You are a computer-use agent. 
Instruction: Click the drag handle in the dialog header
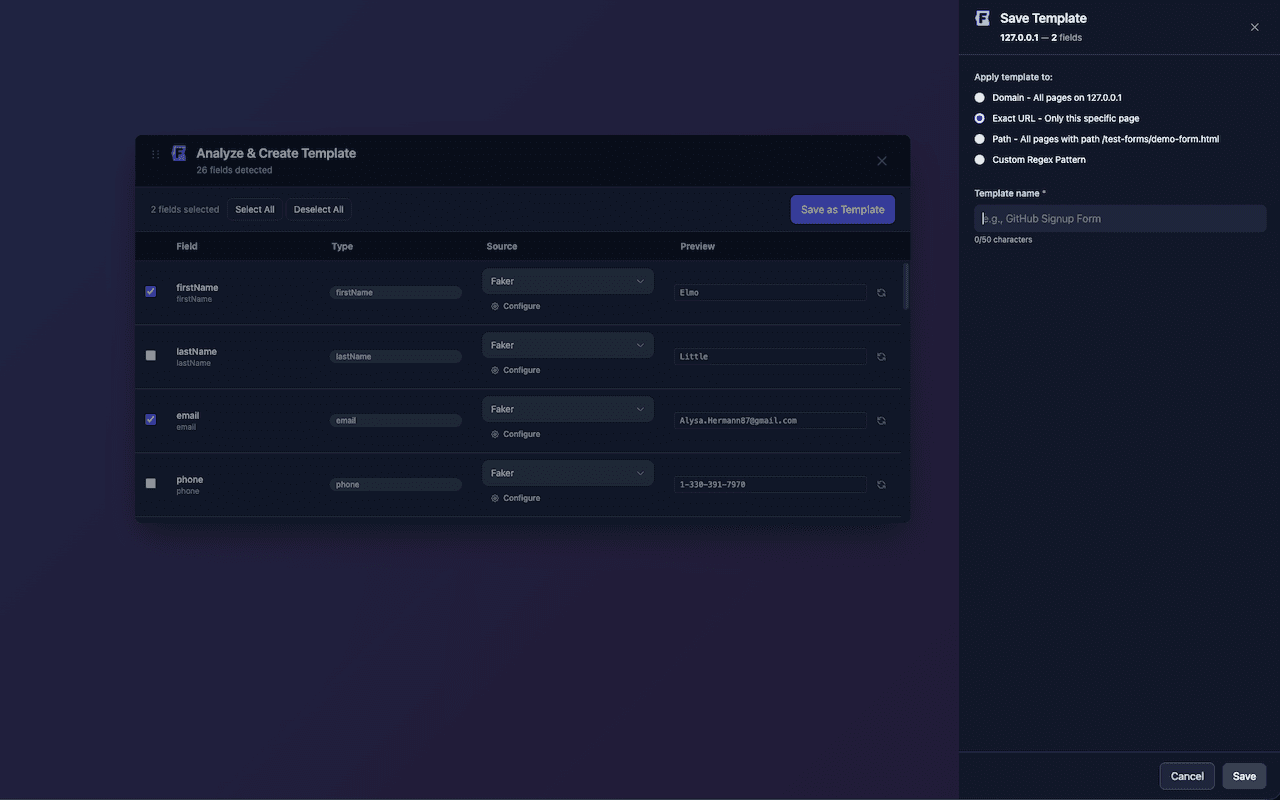click(155, 154)
